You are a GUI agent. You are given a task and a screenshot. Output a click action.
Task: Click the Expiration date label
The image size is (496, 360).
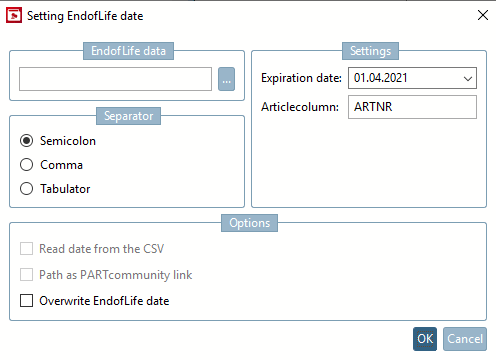point(301,78)
